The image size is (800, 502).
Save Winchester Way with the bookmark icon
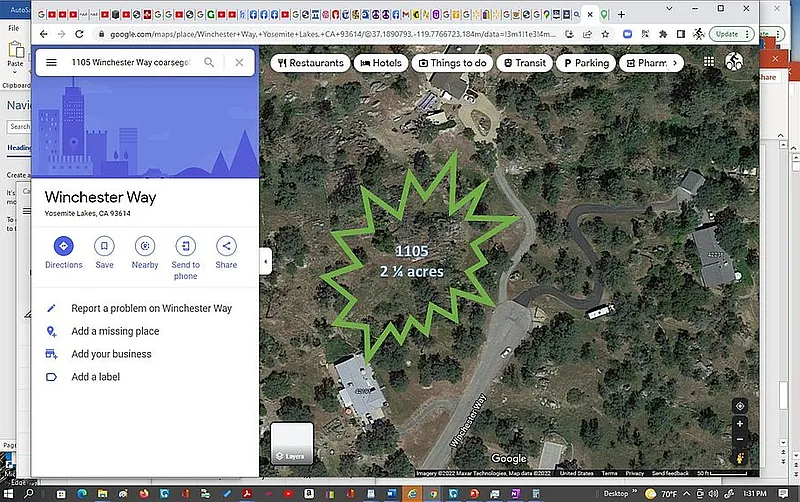coord(104,246)
